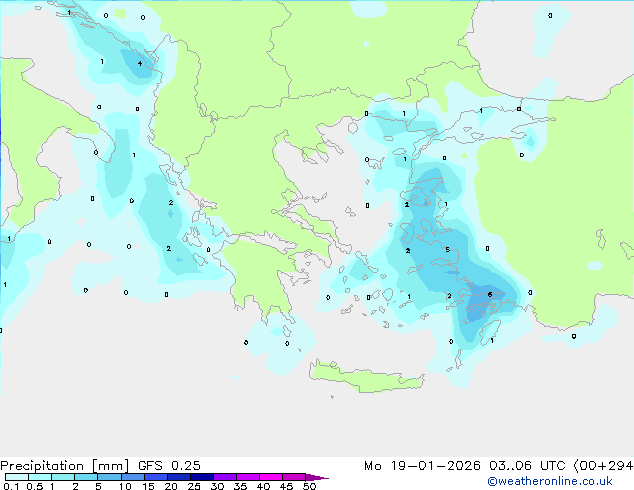Image resolution: width=634 pixels, height=490 pixels.
Task: Pick the 15–20 mm blue legend box
Action: [156, 477]
